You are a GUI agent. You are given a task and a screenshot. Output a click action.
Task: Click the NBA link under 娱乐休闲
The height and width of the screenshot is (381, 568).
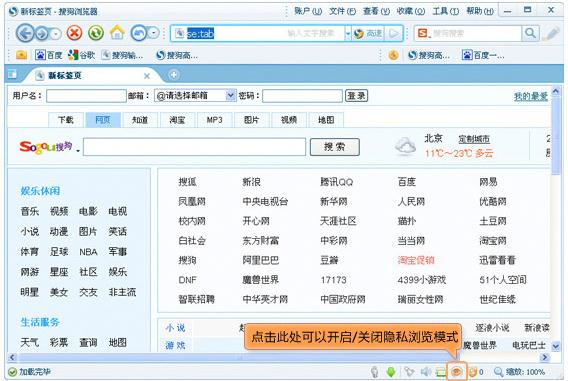(88, 252)
